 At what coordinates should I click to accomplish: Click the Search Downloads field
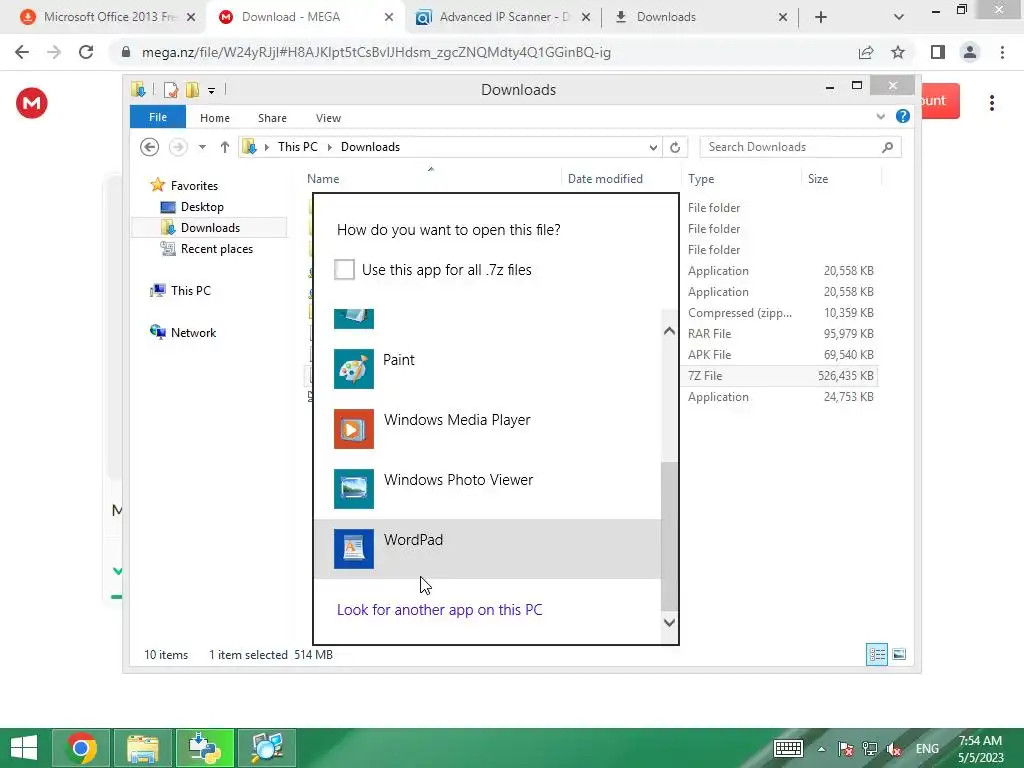tap(800, 147)
